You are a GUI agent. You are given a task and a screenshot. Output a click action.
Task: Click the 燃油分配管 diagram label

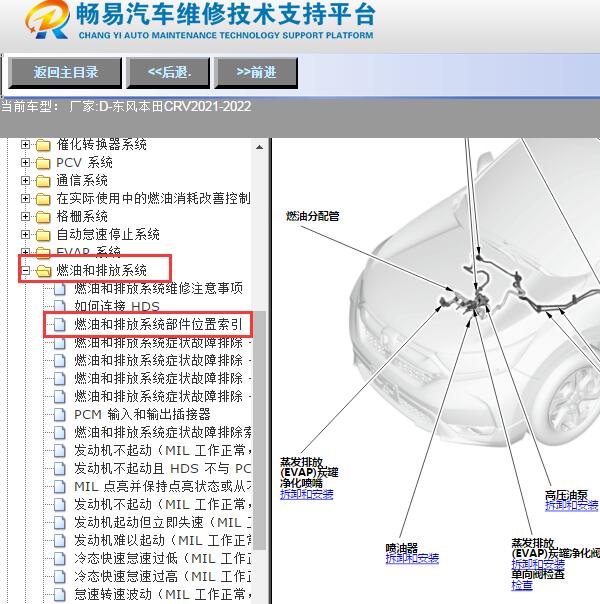pos(312,216)
